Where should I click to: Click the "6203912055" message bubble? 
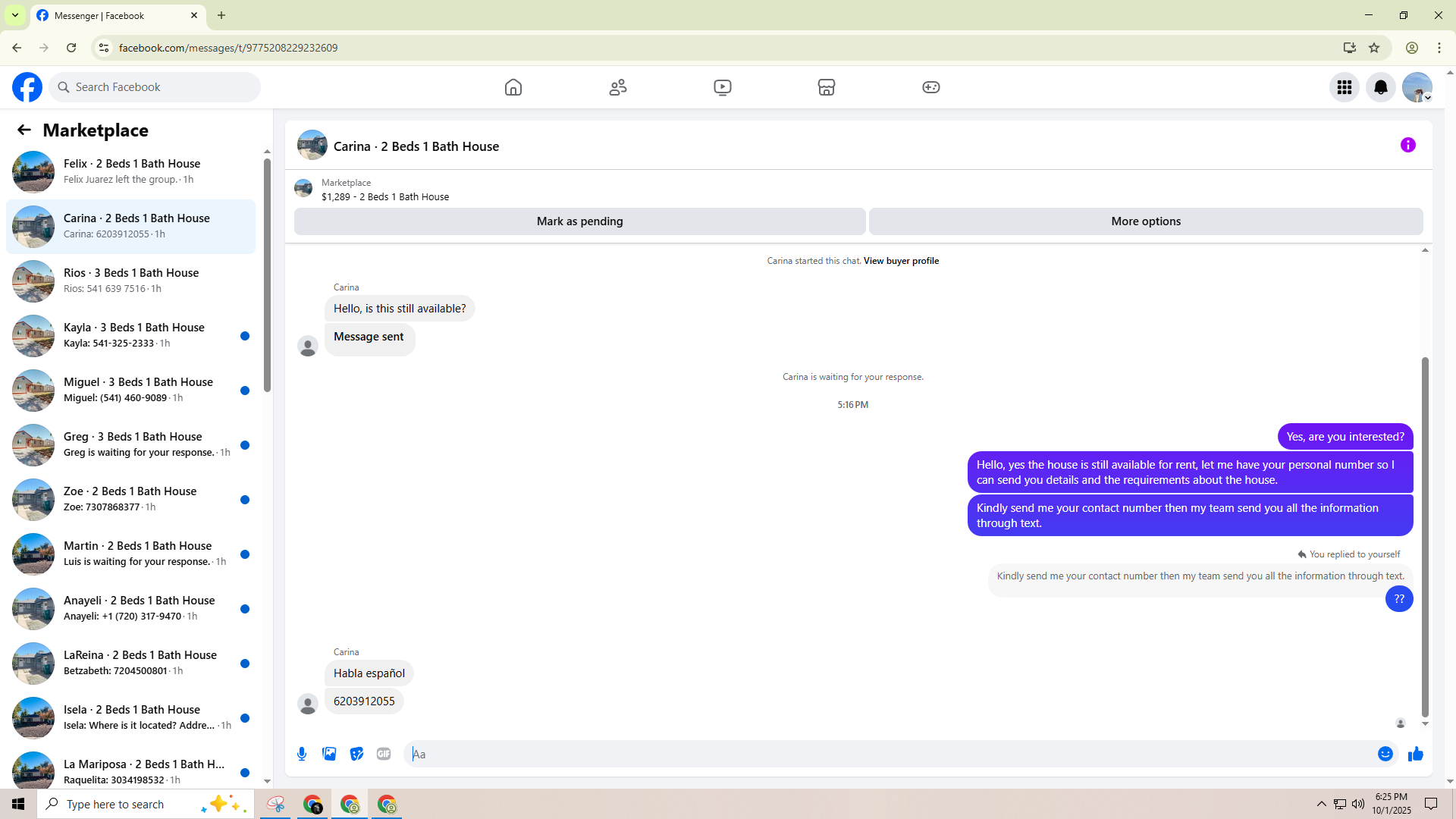coord(364,701)
